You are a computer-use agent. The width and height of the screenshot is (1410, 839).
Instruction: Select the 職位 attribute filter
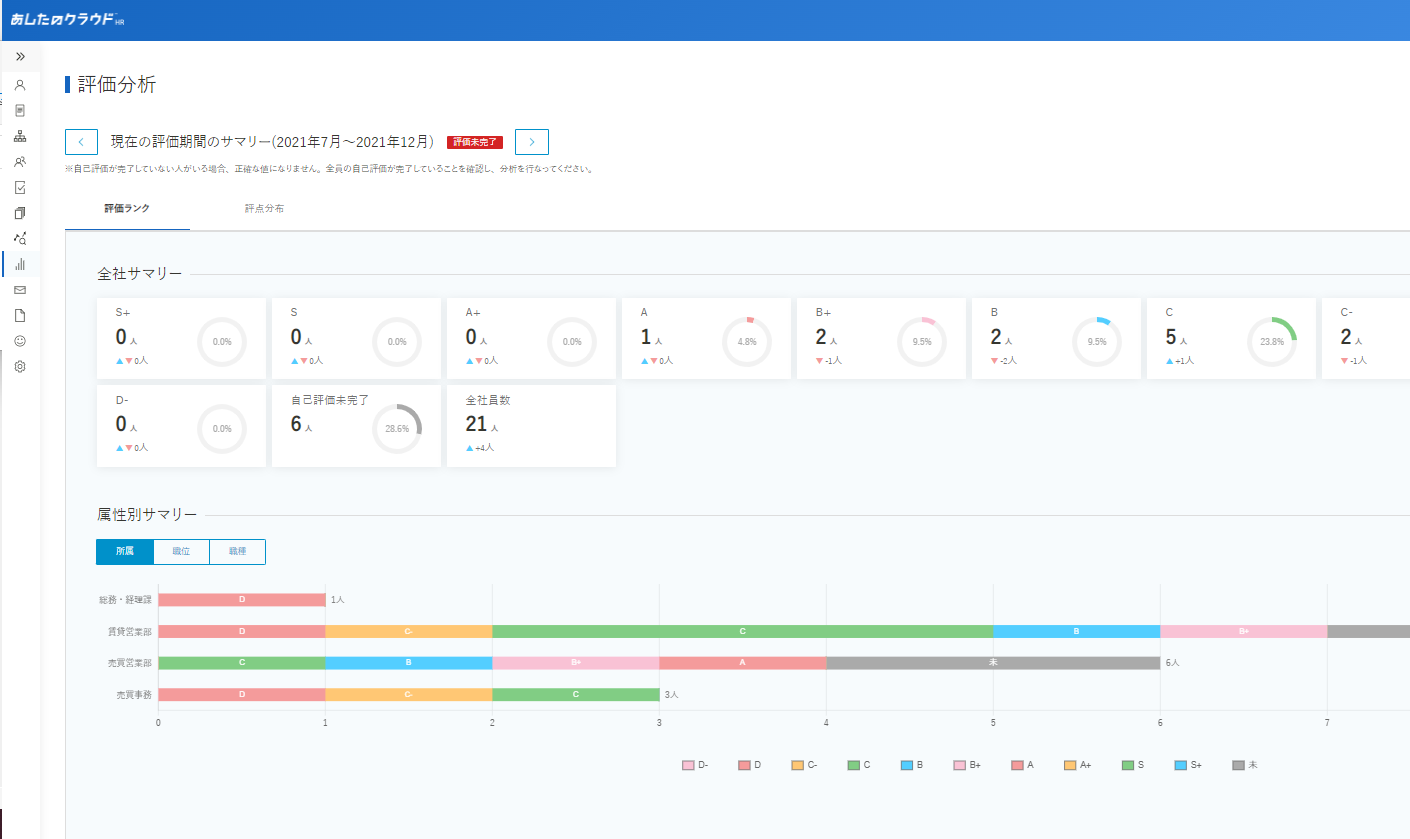[x=182, y=552]
